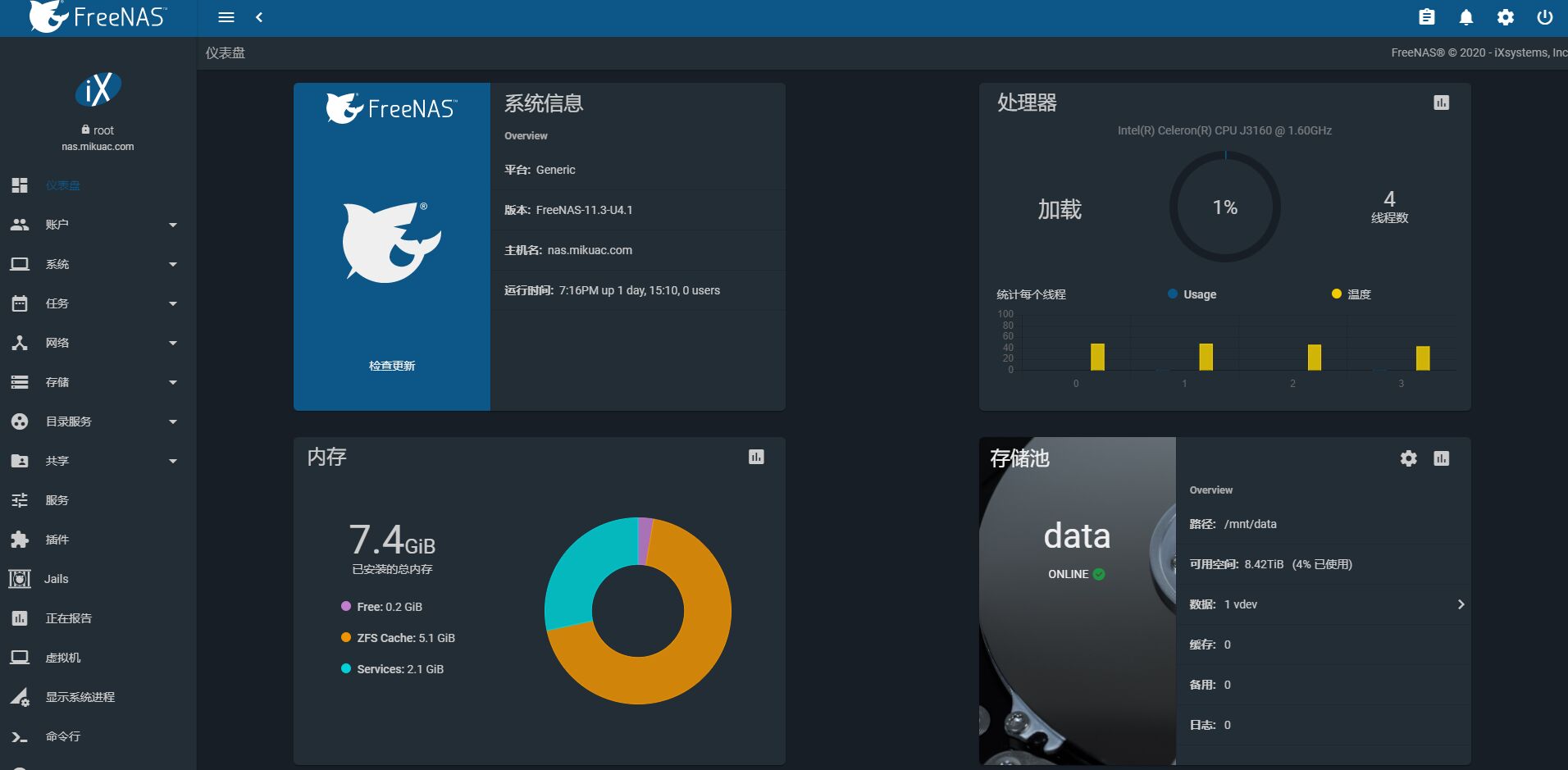Screen dimensions: 1568x770
Task: Click the yellow 温度 legend swatch
Action: coord(1337,294)
